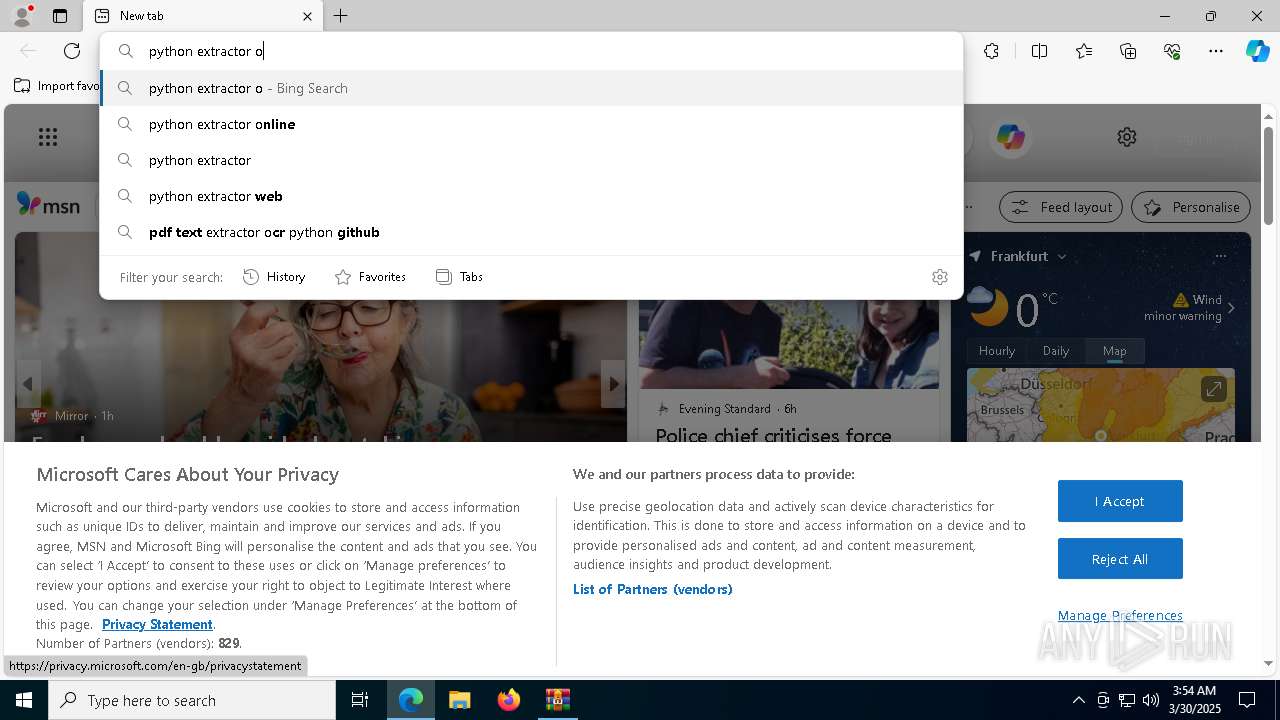Show hidden system tray icons chevron
Viewport: 1280px width, 720px height.
(1078, 700)
